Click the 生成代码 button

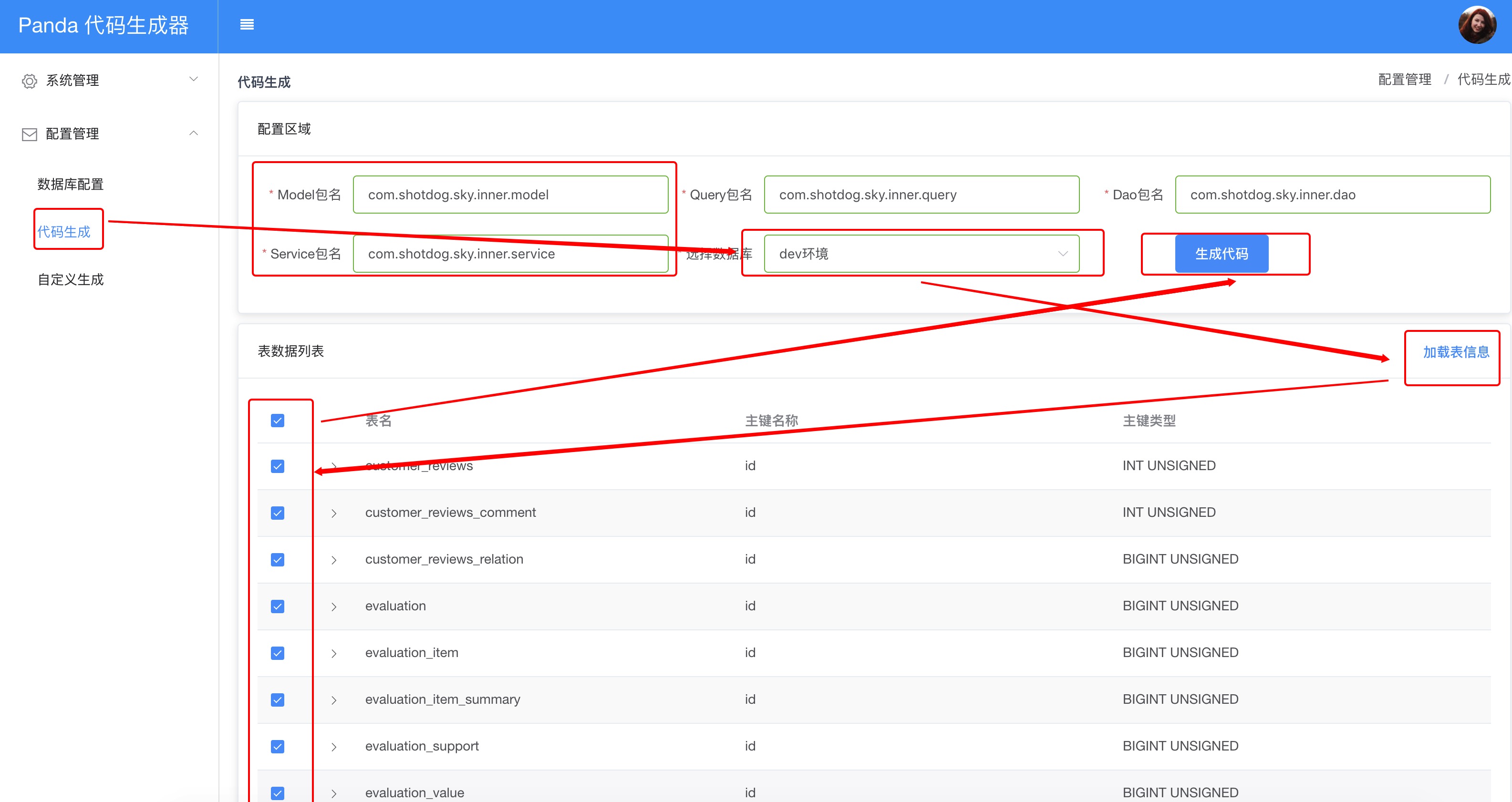coord(1222,254)
